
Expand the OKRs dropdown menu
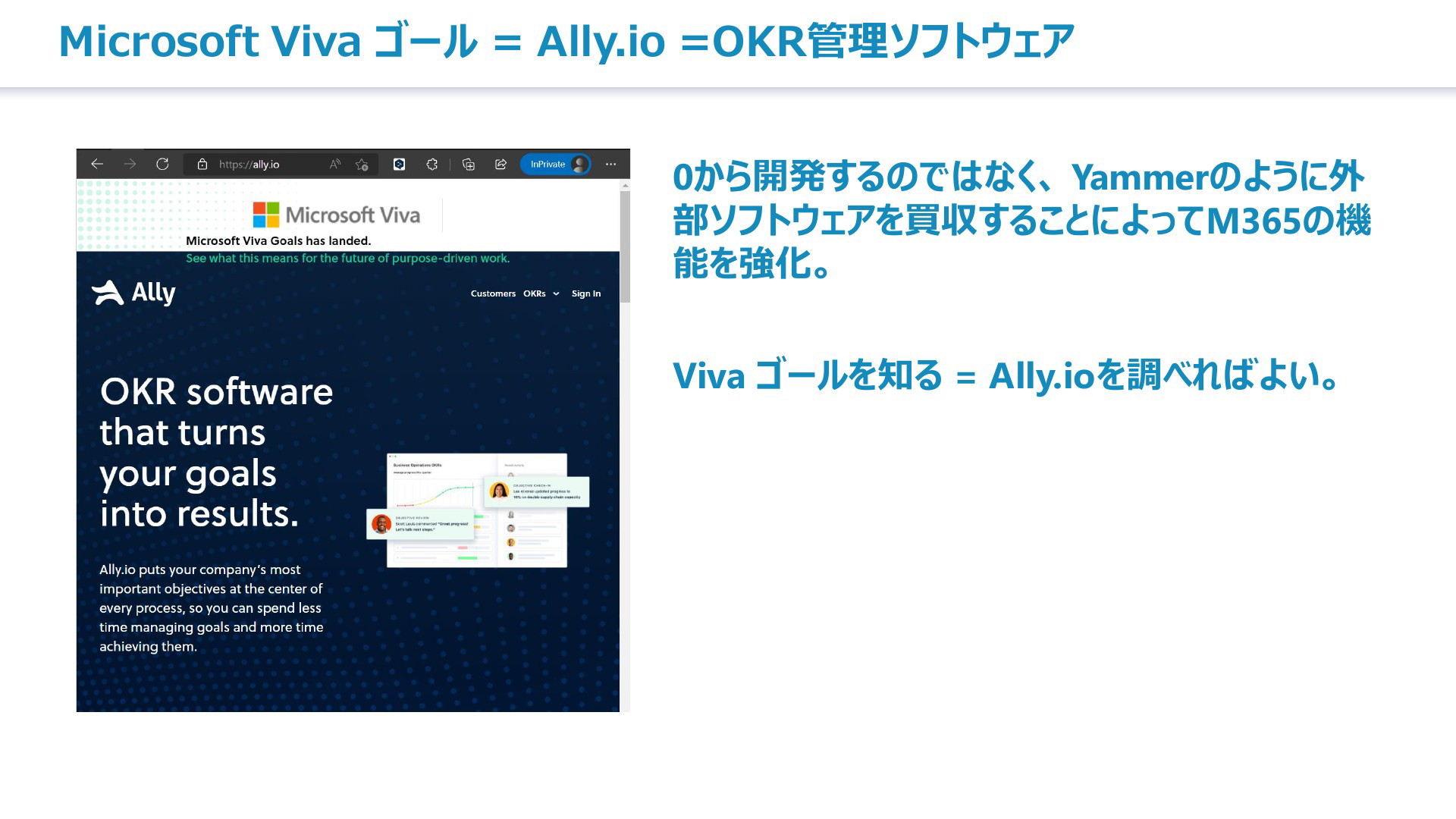pos(541,293)
